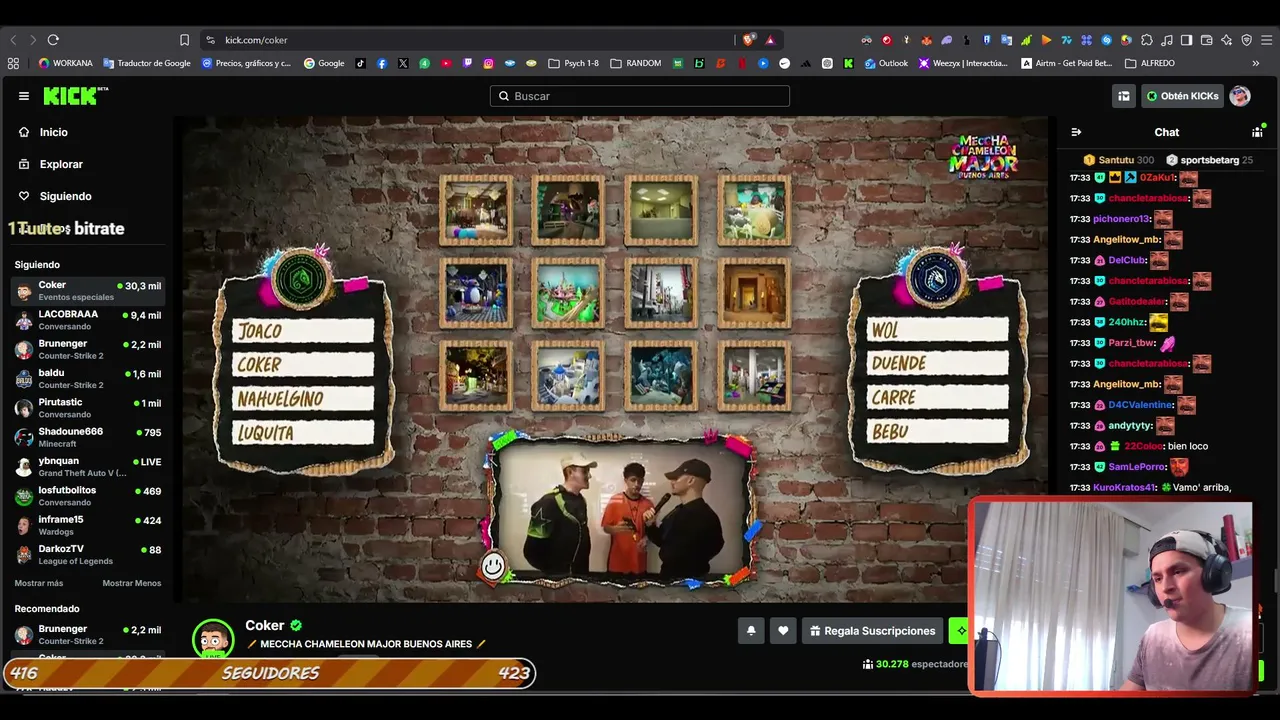The image size is (1280, 720).
Task: Click the interview camera feed in the stream
Action: click(x=621, y=511)
